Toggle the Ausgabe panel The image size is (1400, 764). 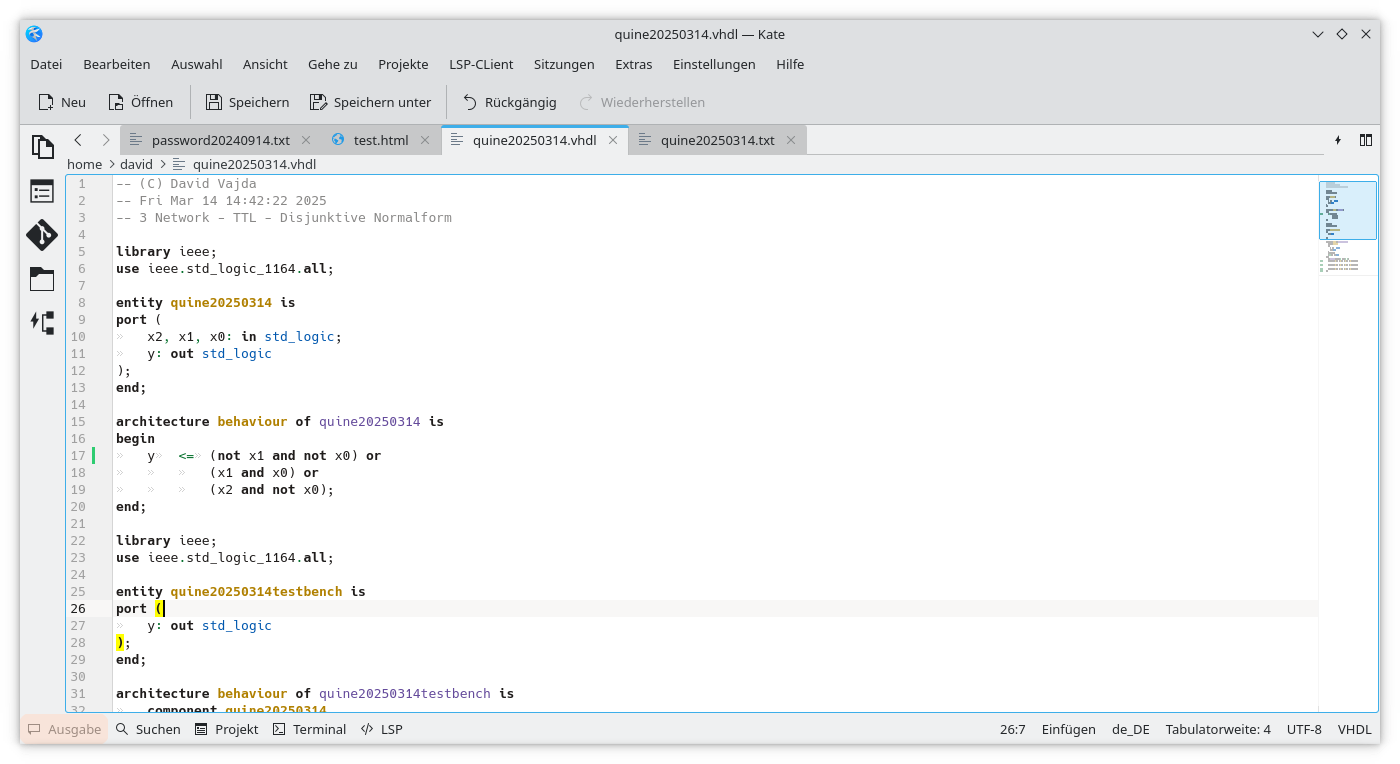coord(64,729)
